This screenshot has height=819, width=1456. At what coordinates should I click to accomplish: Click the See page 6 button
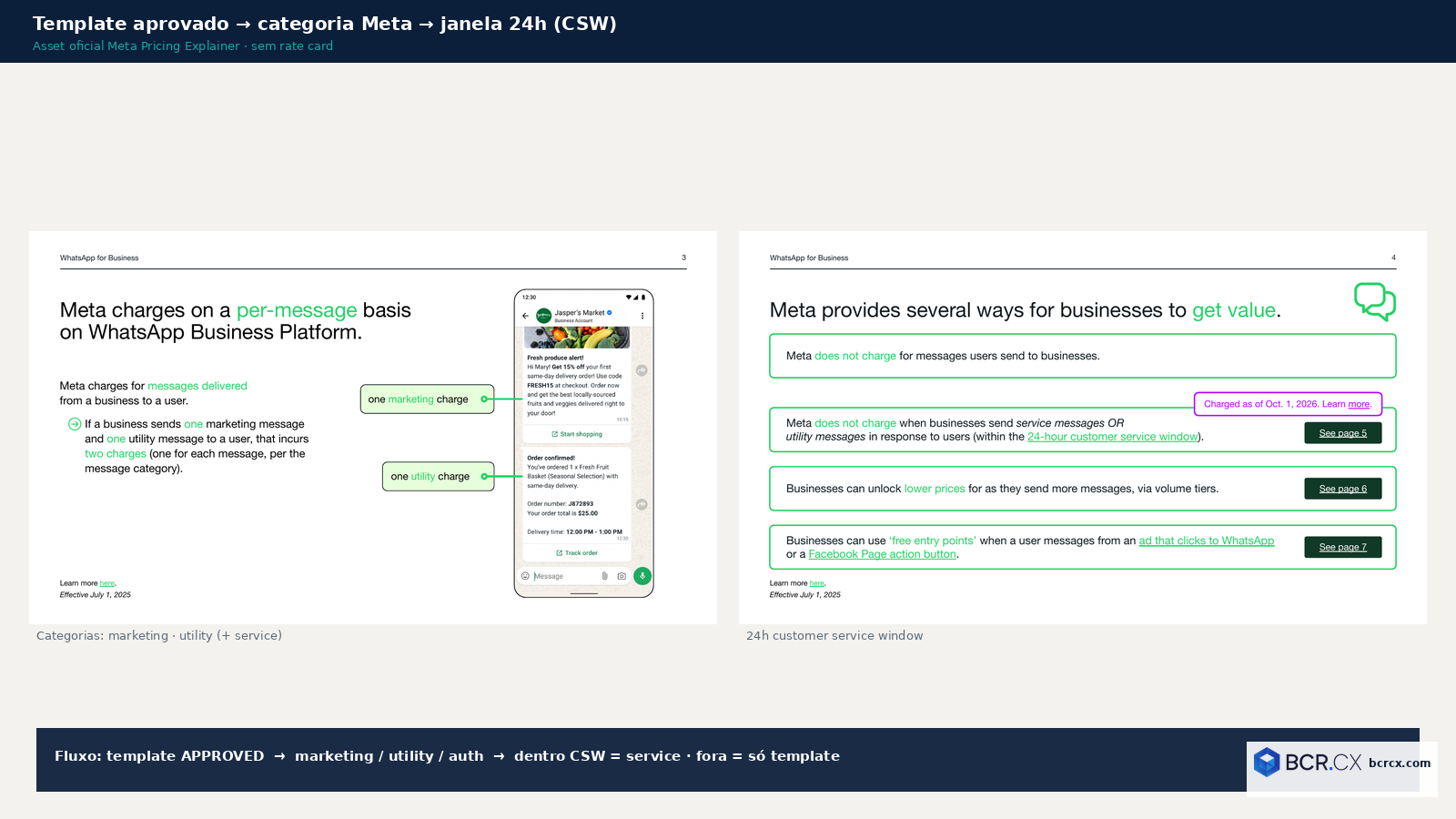[1343, 489]
